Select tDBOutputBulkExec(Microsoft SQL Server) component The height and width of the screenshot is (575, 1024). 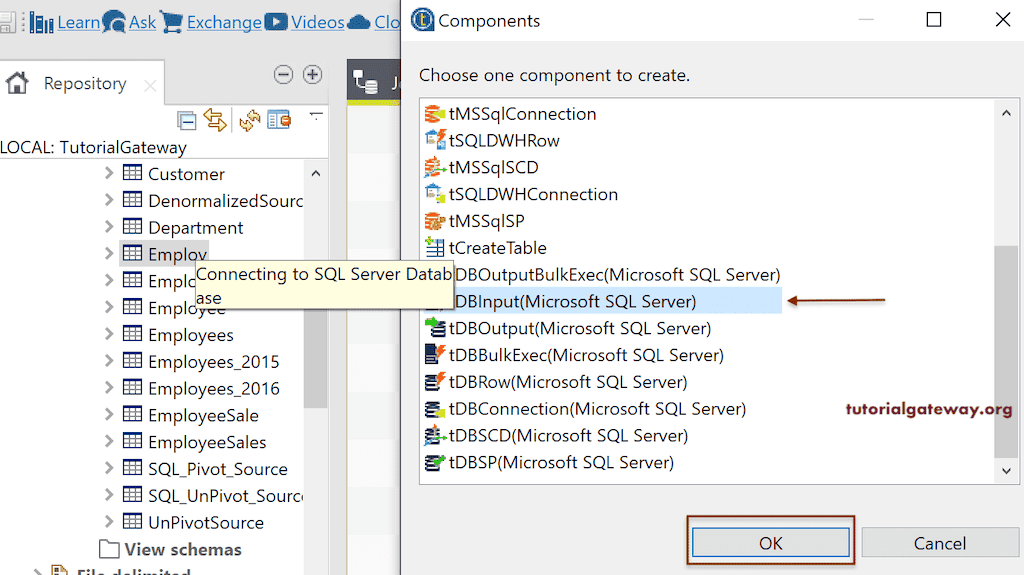pos(617,274)
